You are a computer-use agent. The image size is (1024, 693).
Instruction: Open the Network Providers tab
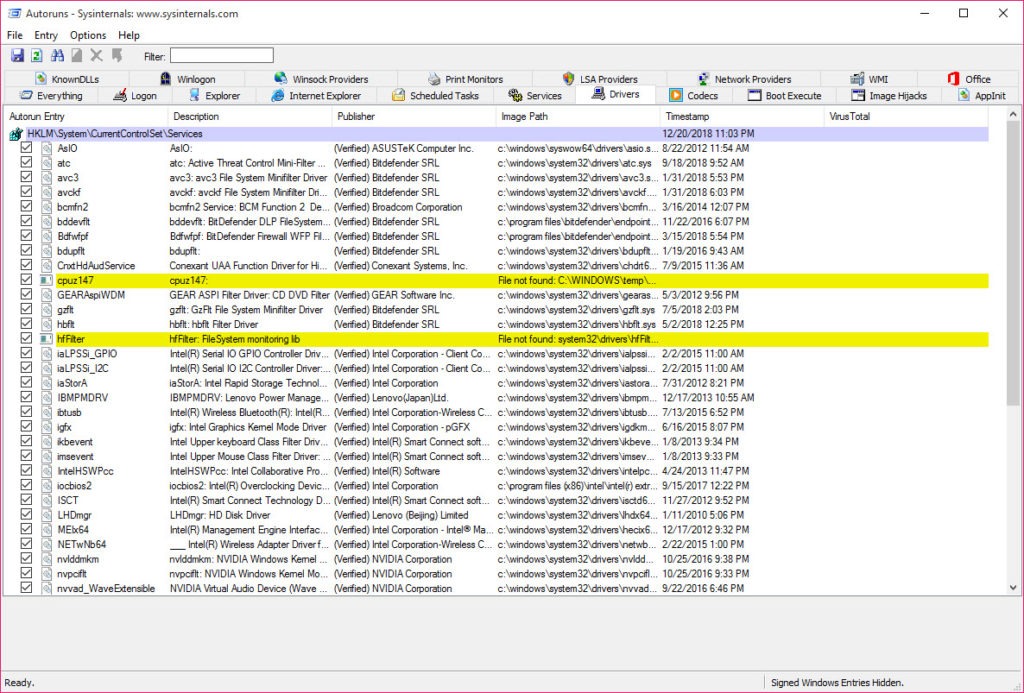(x=744, y=79)
